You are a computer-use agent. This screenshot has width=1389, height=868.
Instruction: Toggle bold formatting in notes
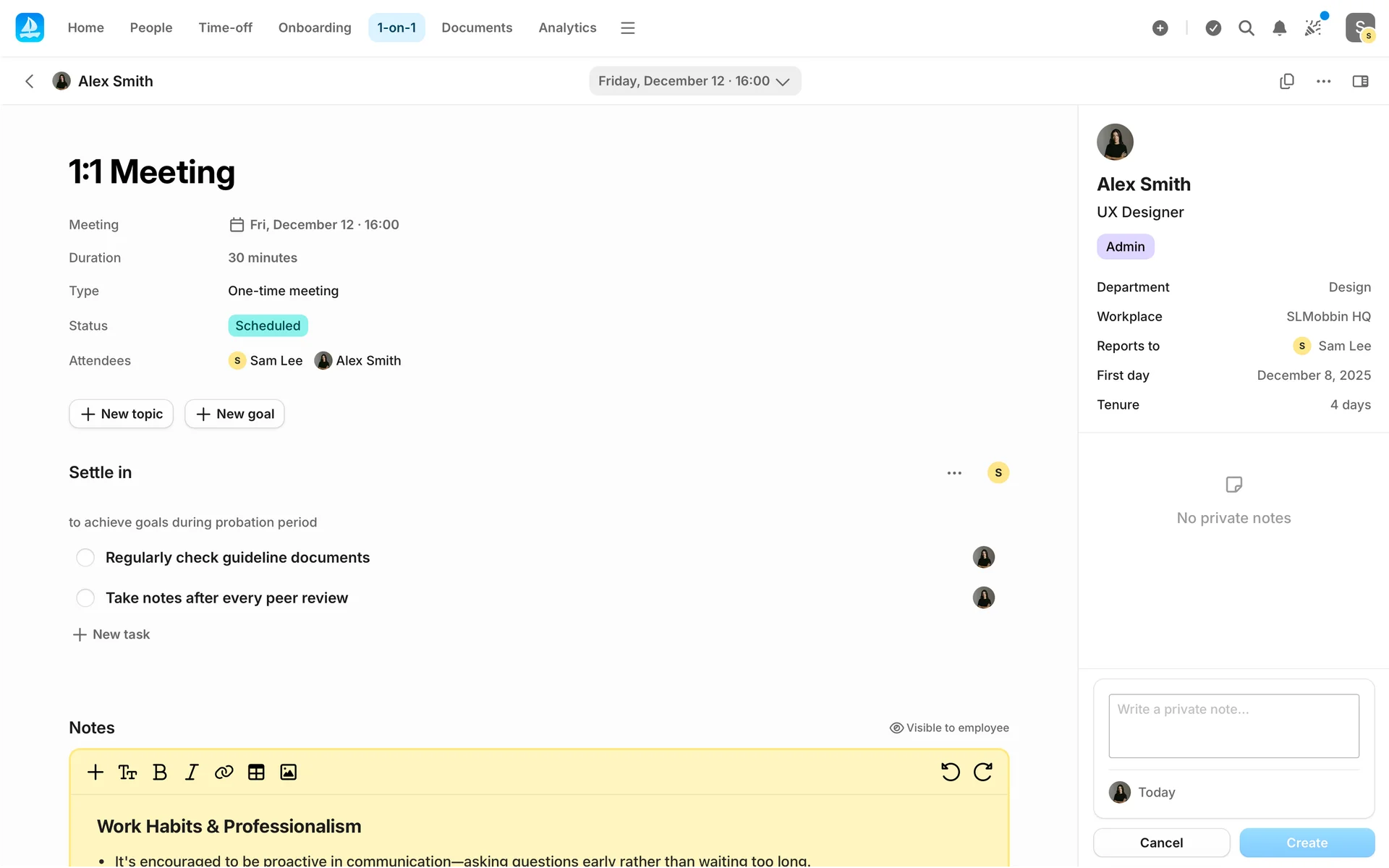160,772
